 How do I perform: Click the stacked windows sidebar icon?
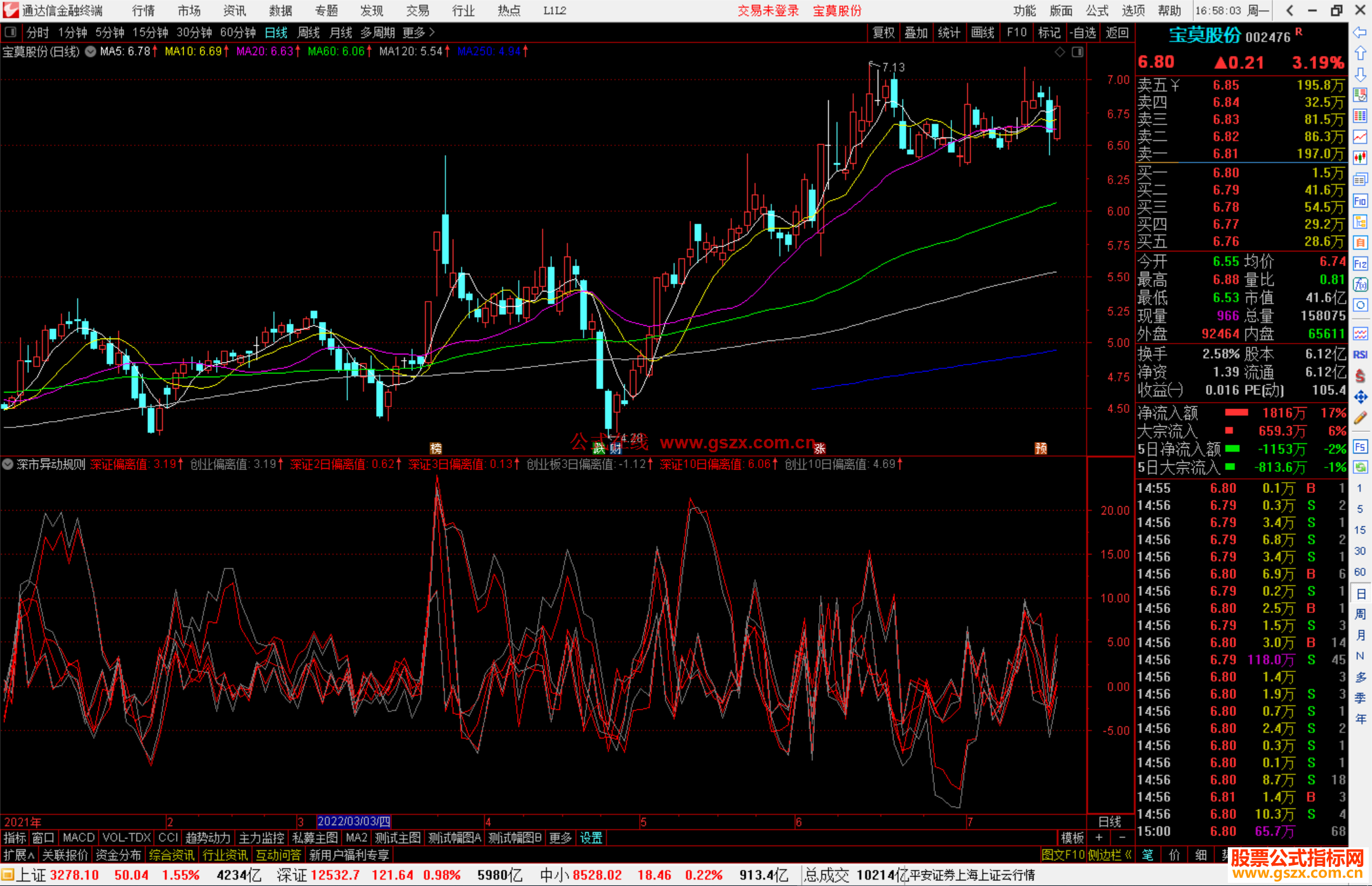click(1360, 180)
